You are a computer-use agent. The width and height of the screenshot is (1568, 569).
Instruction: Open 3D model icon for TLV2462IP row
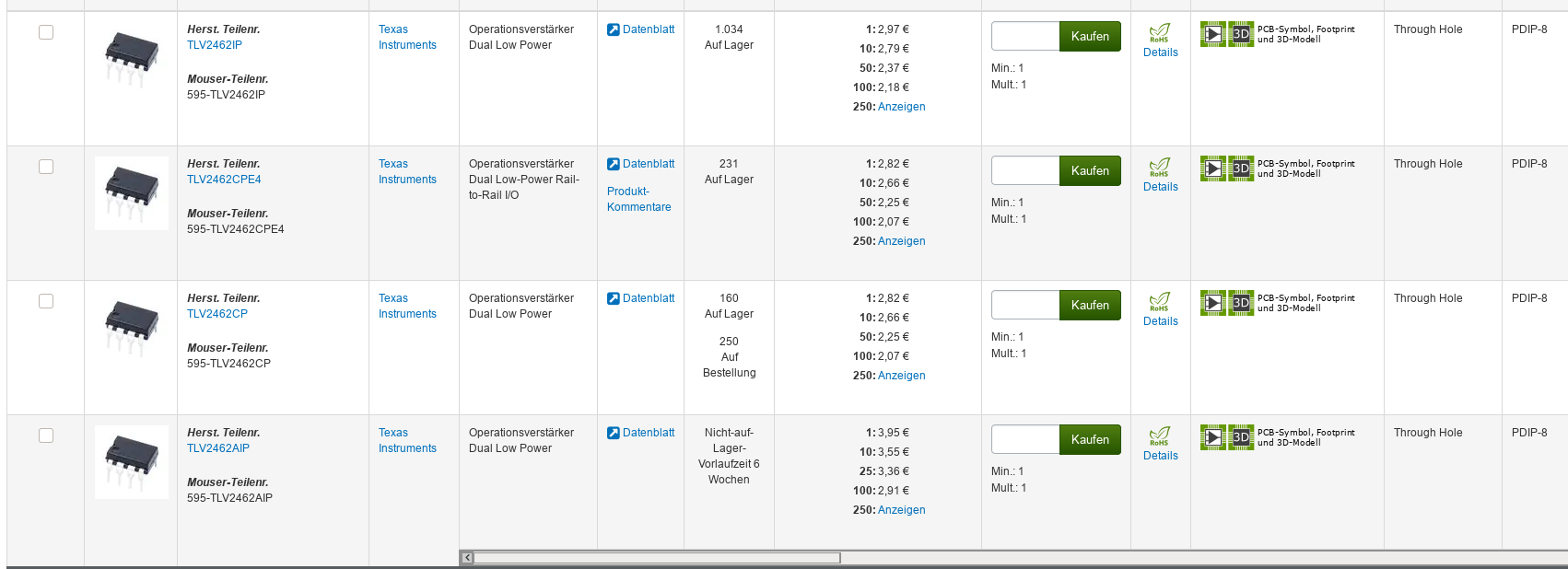point(1241,34)
